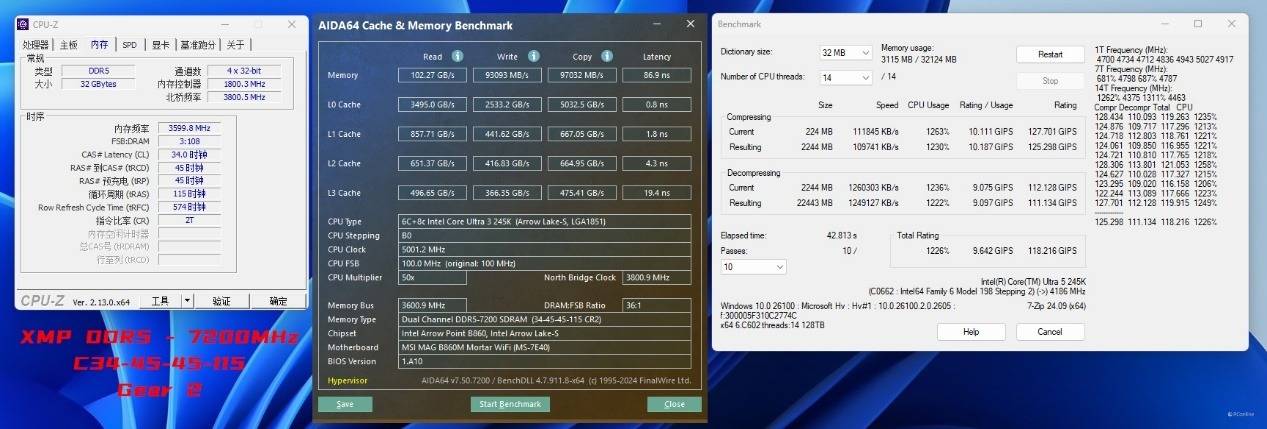Click the Help button in Benchmark
The height and width of the screenshot is (429, 1267).
(970, 331)
